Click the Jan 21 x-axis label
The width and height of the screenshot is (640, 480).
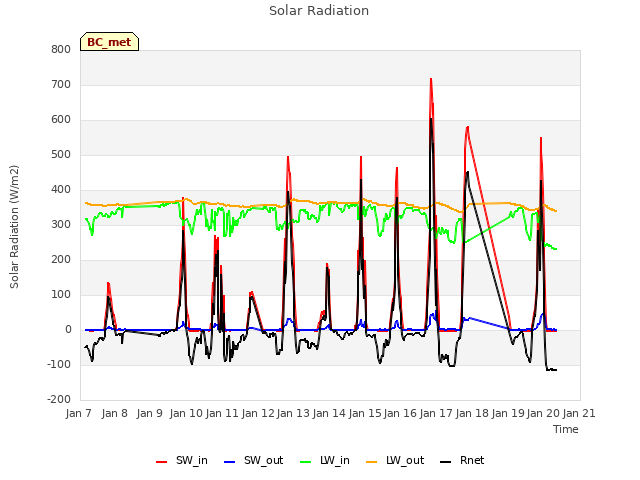(579, 413)
